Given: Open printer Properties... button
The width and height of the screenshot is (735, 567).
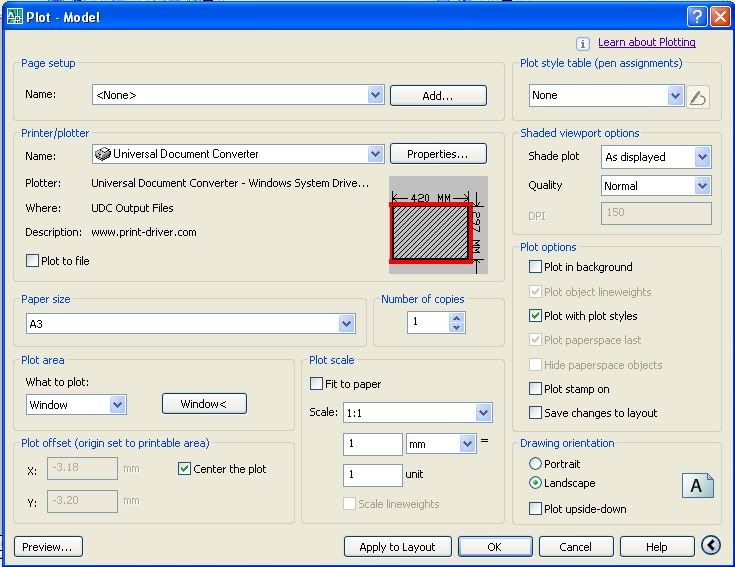Looking at the screenshot, I should (438, 154).
